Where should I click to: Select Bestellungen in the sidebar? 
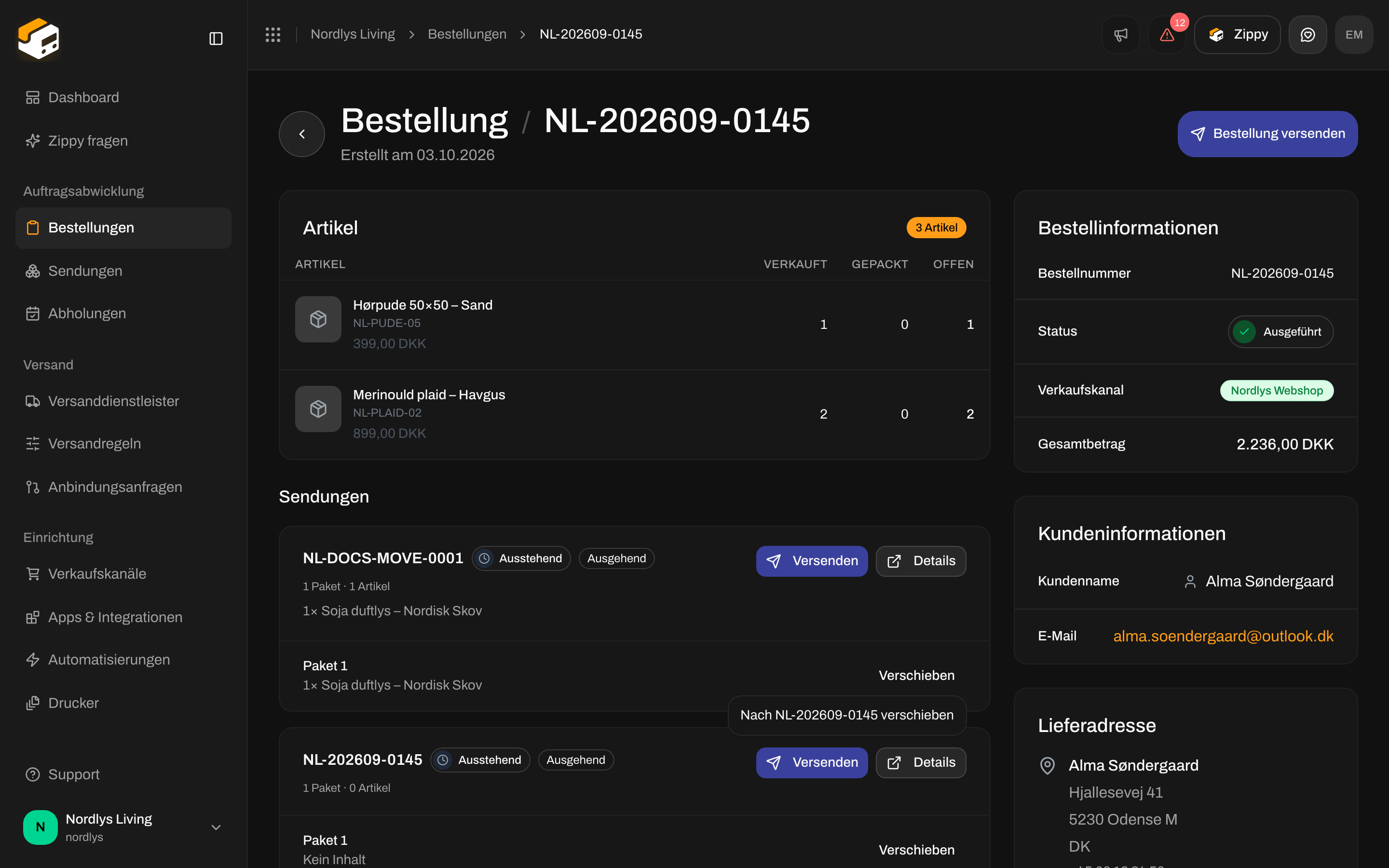coord(123,227)
